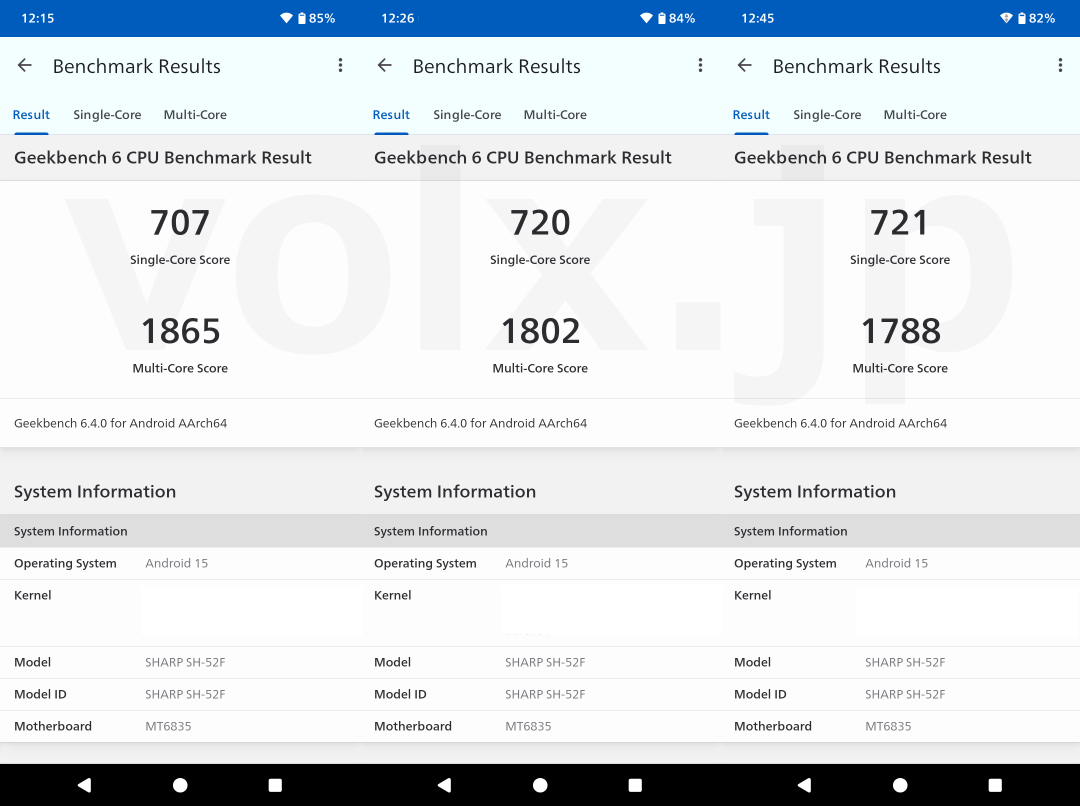Tap the Benchmark Results title on the 12:26 screen
Viewport: 1080px width, 806px height.
(497, 66)
